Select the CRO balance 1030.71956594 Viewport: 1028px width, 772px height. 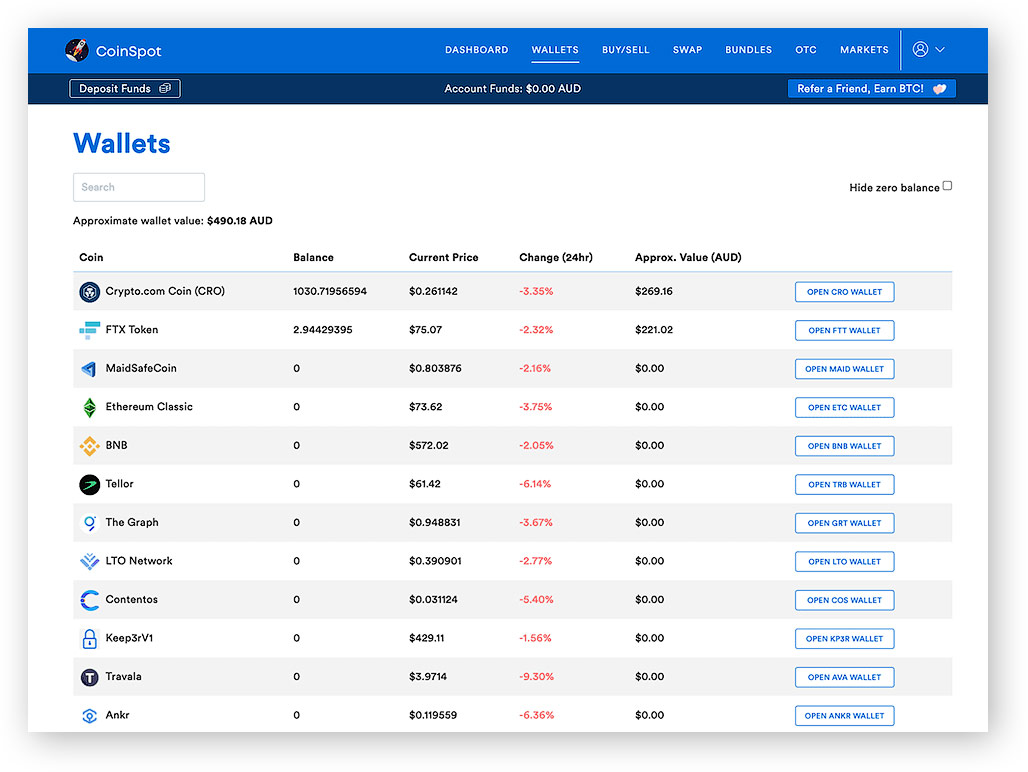[x=330, y=292]
